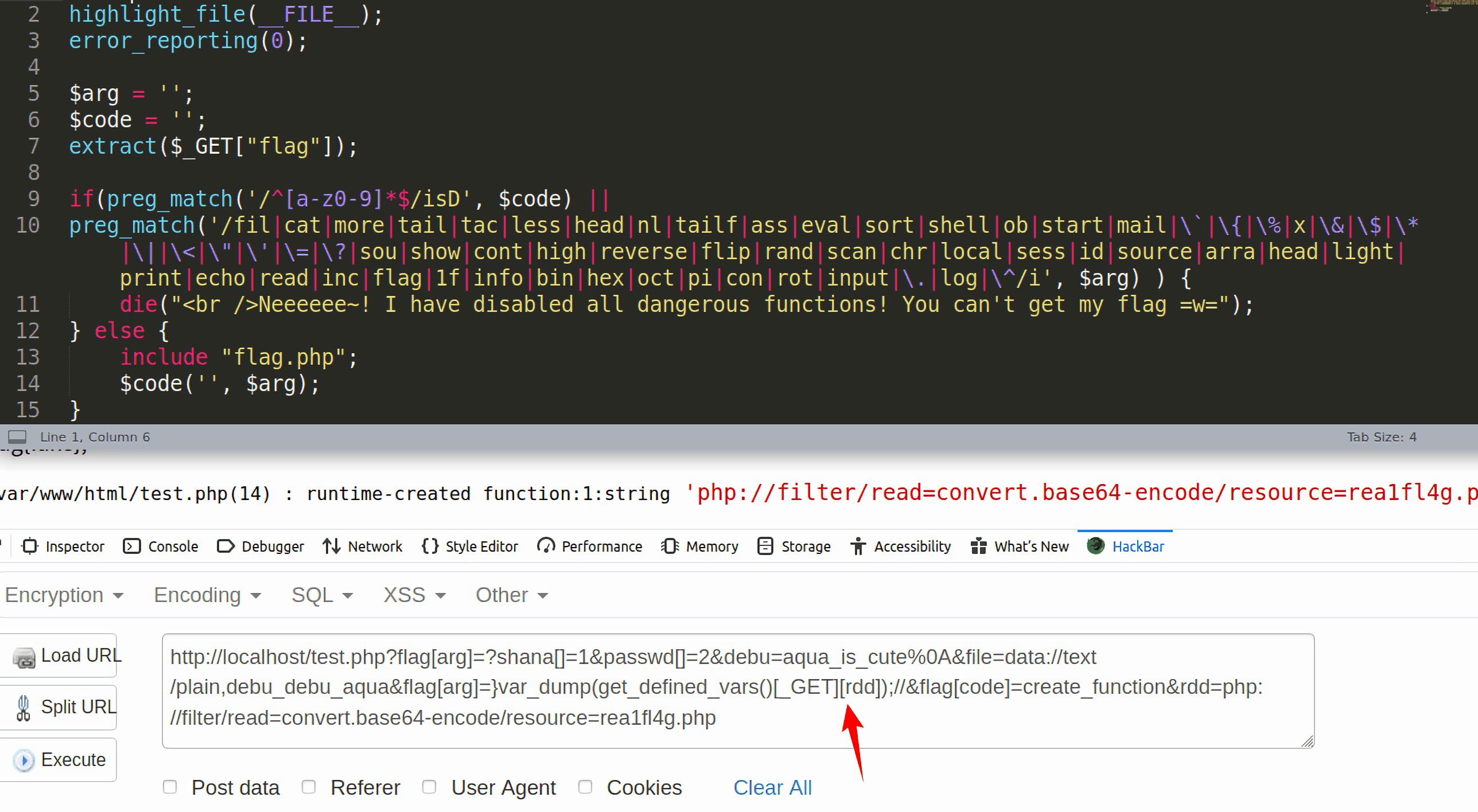Click the '$code('', $arg);' code line

point(219,383)
